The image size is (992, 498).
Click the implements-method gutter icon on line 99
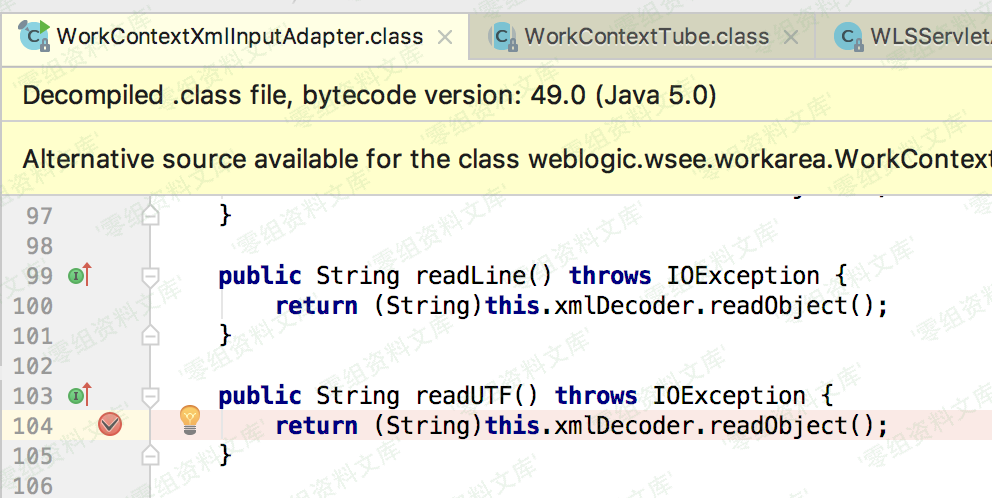(x=79, y=275)
